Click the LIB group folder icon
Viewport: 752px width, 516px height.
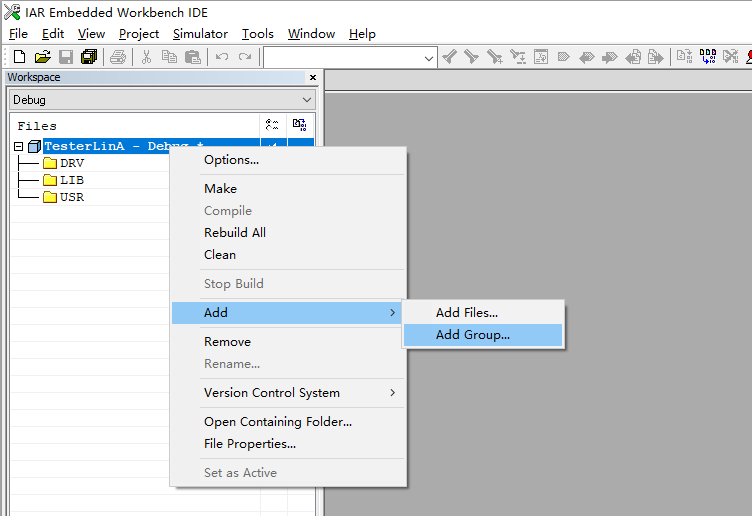pyautogui.click(x=50, y=180)
